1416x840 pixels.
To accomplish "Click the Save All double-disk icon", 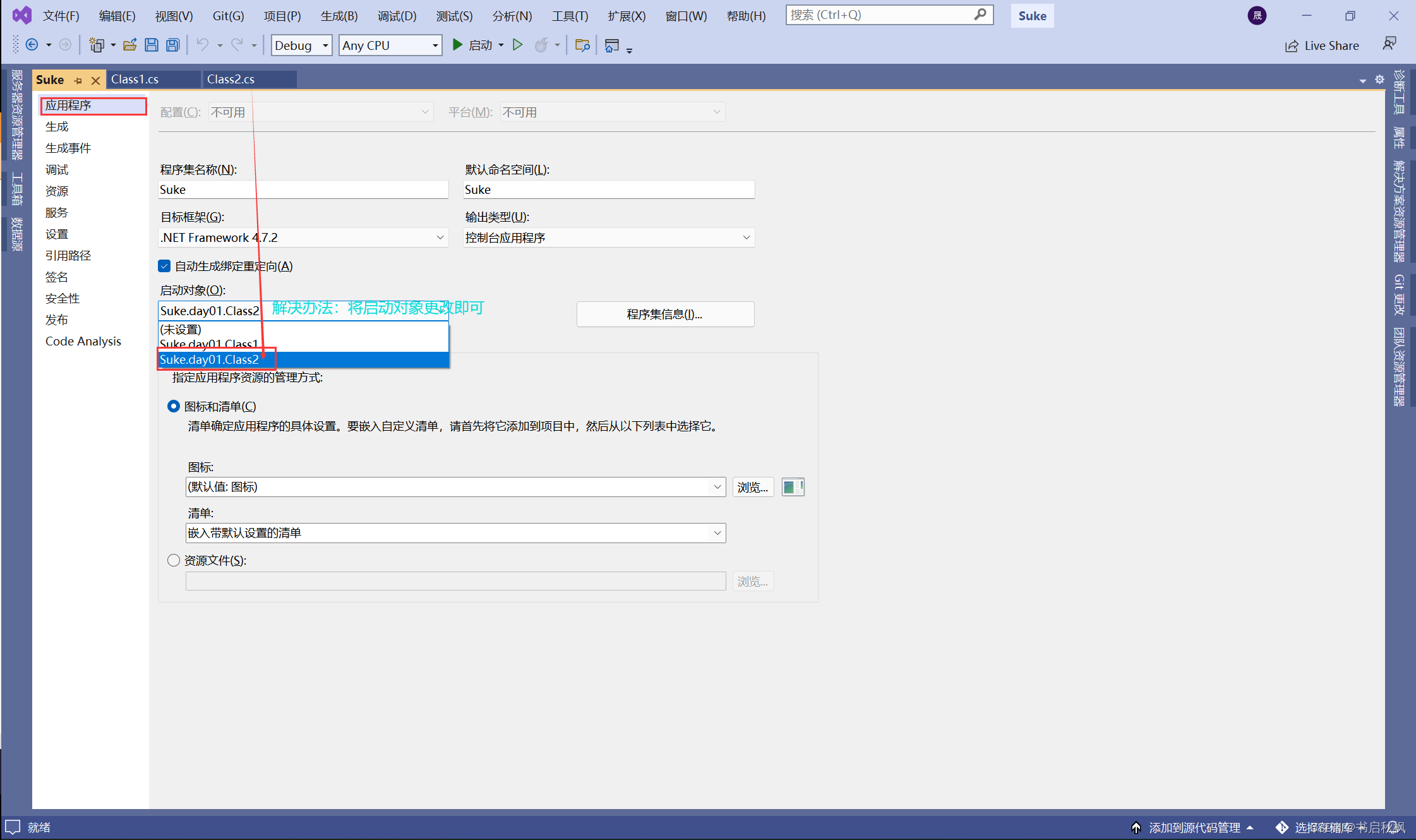I will [x=172, y=45].
